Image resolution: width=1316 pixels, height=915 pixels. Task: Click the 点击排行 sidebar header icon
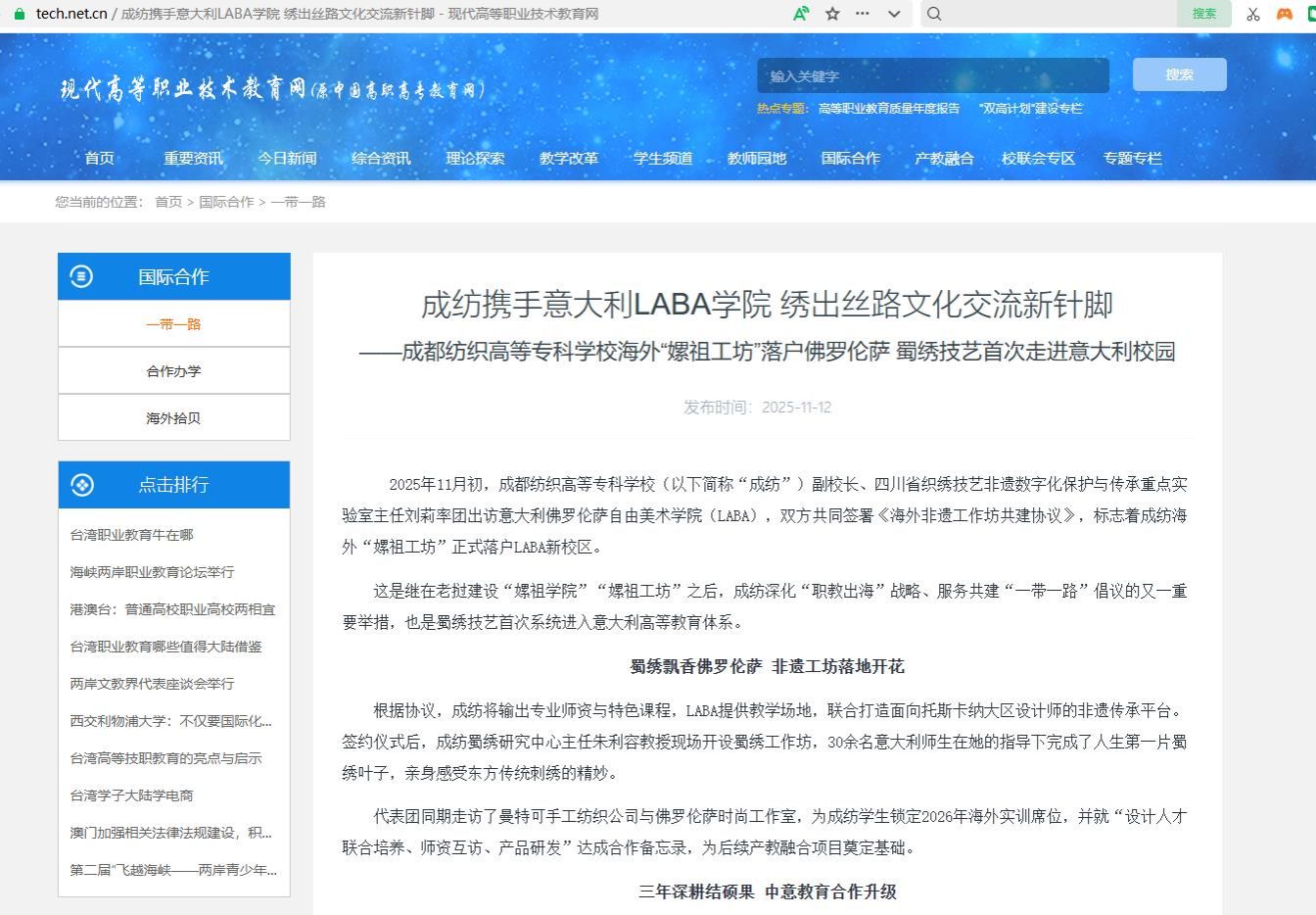(81, 484)
